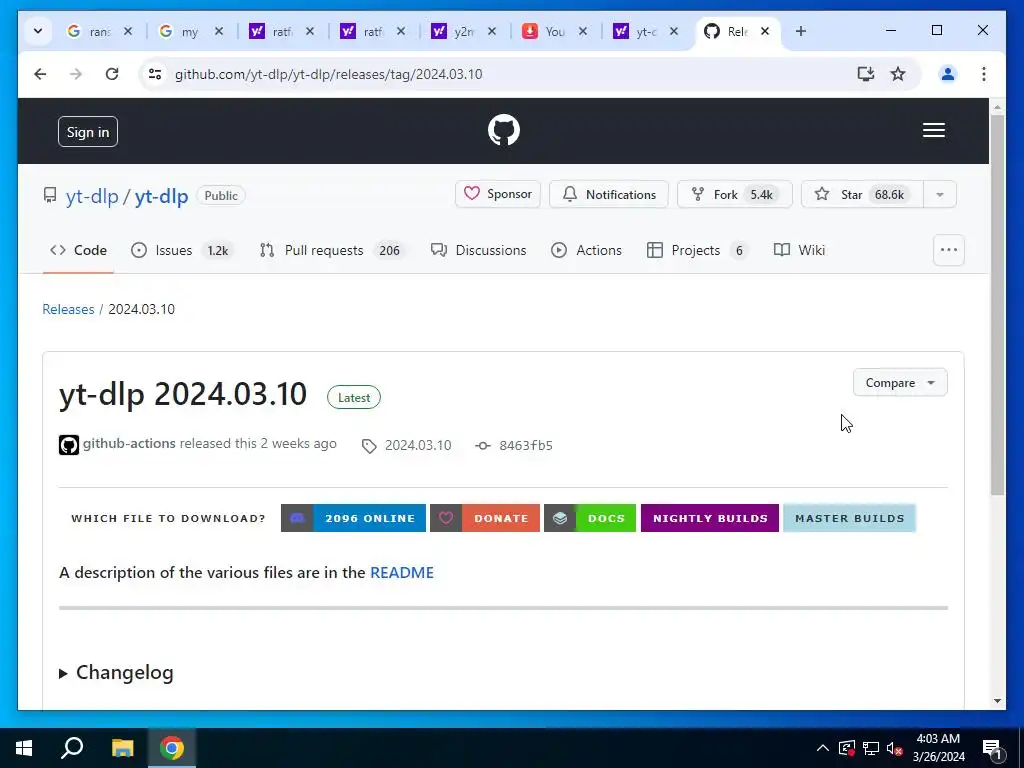Click the github-actions author link
Viewport: 1024px width, 768px height.
[129, 443]
